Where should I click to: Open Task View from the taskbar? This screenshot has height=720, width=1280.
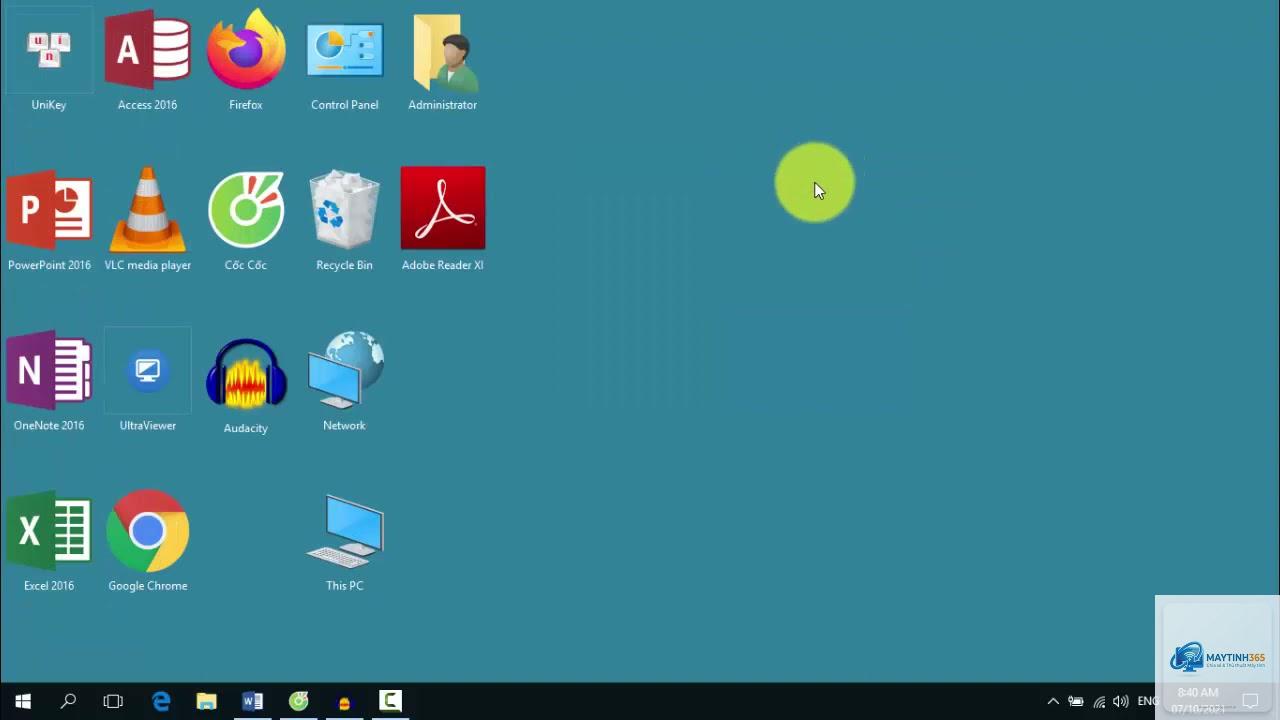(x=113, y=701)
